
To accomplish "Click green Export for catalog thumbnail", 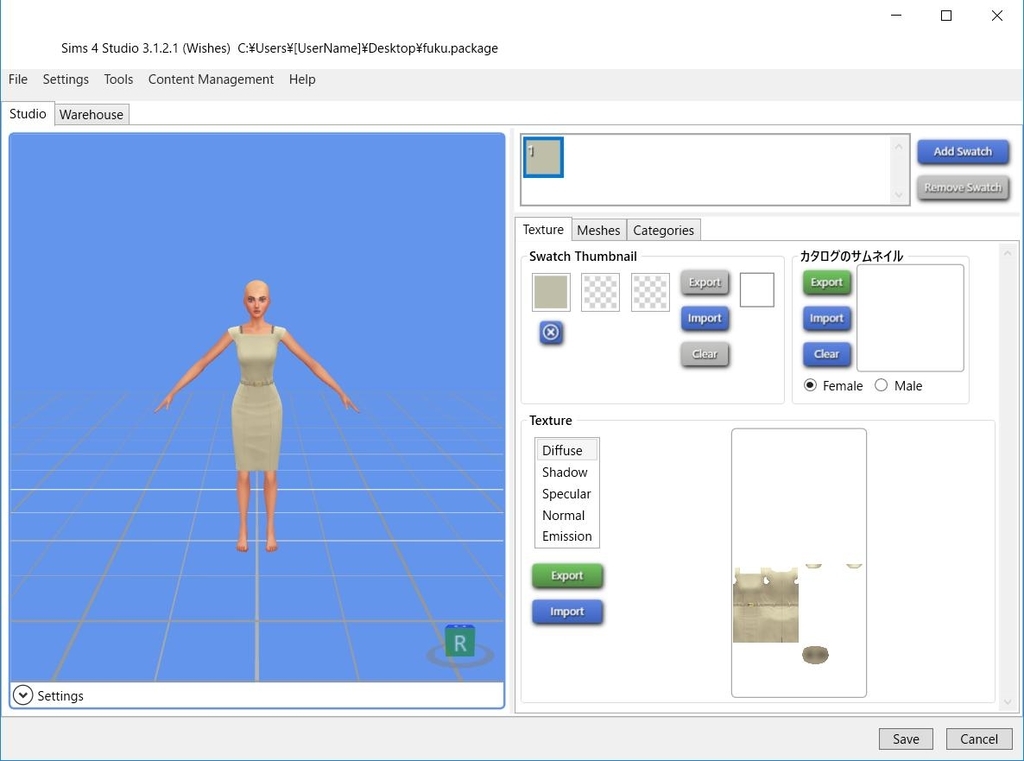I will click(x=826, y=282).
